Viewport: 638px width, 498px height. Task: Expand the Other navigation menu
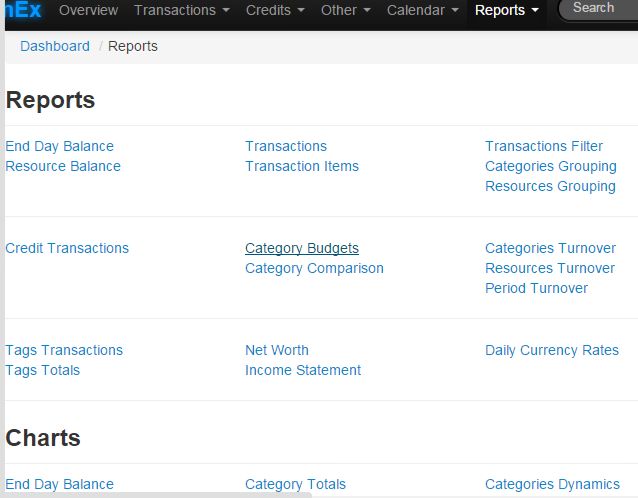346,10
